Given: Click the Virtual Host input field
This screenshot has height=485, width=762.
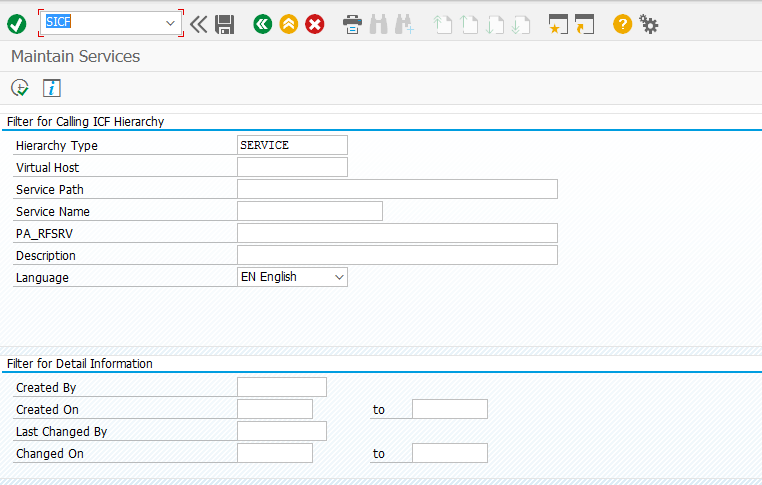Looking at the screenshot, I should pyautogui.click(x=292, y=167).
